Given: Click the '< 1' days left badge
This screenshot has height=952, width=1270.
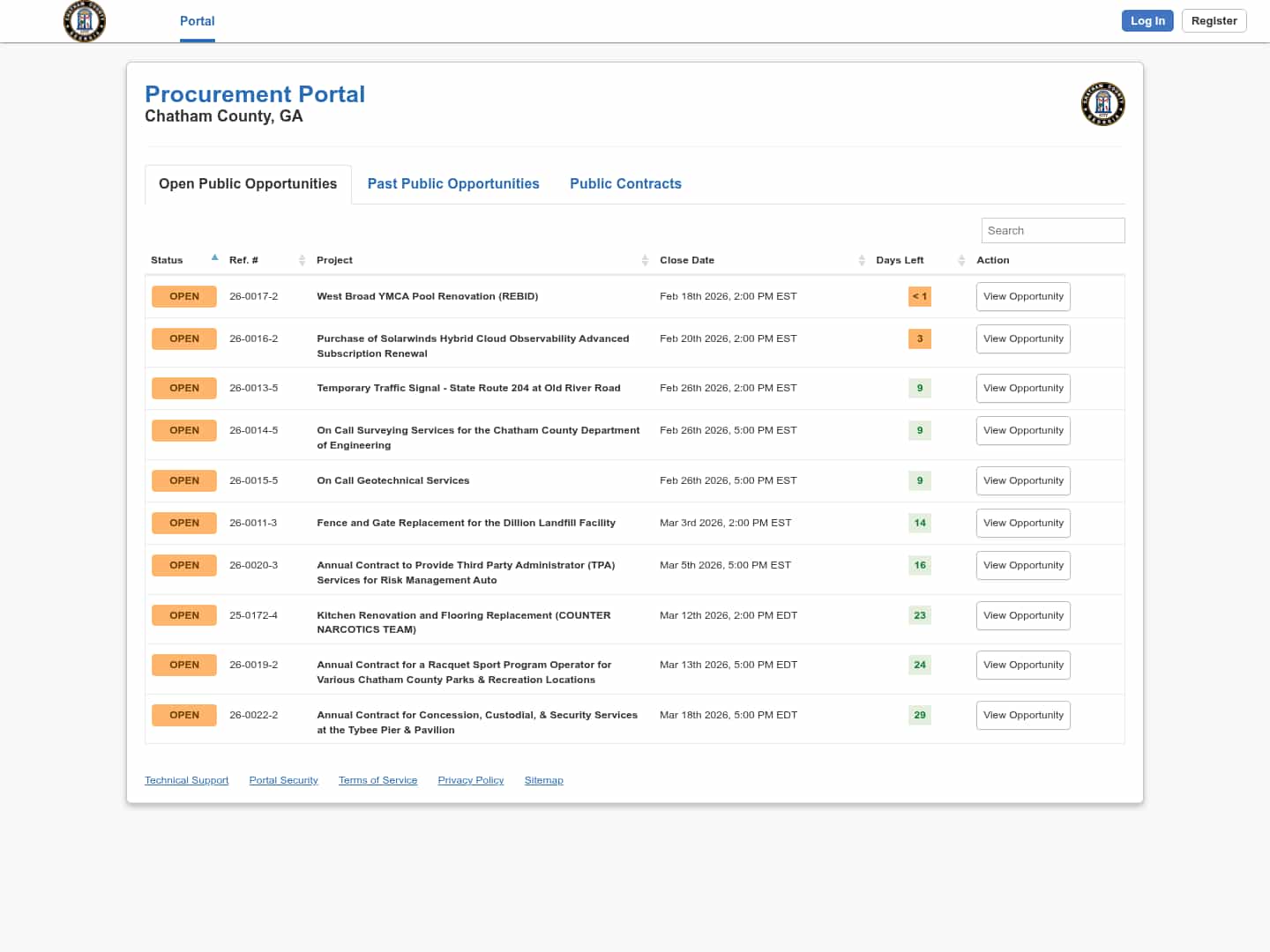Looking at the screenshot, I should [919, 296].
